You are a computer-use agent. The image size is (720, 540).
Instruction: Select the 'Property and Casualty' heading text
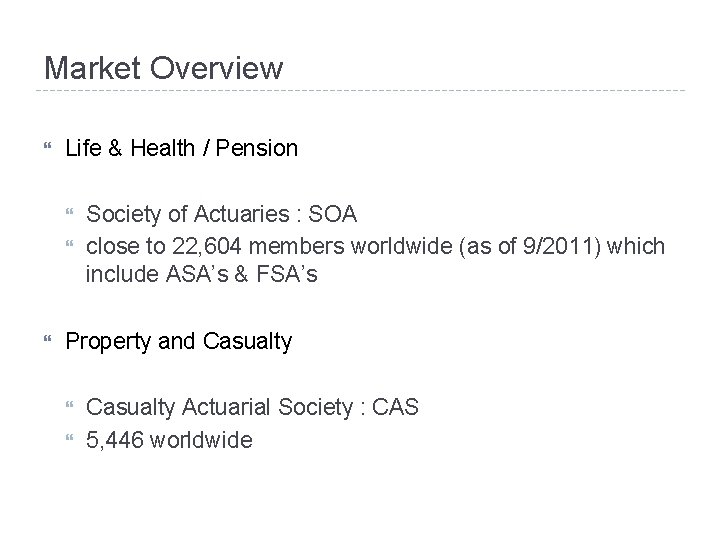click(x=178, y=342)
